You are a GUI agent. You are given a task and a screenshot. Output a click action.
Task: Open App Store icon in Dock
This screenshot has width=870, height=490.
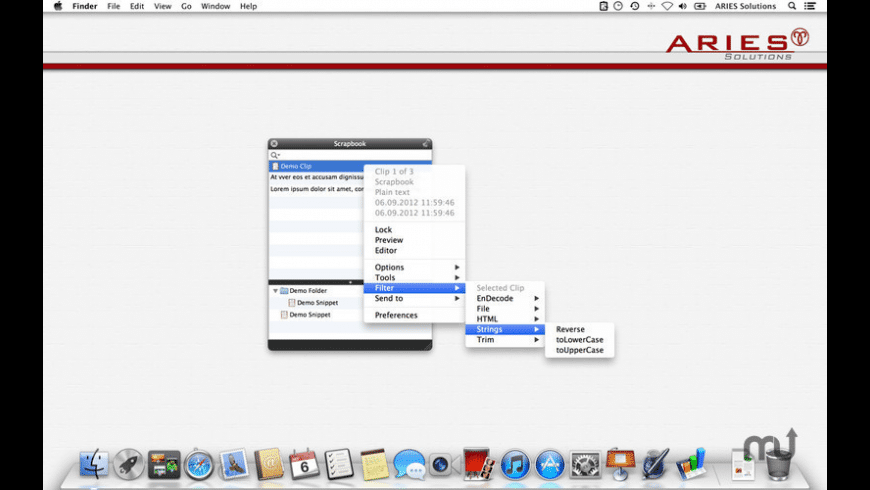(x=549, y=464)
